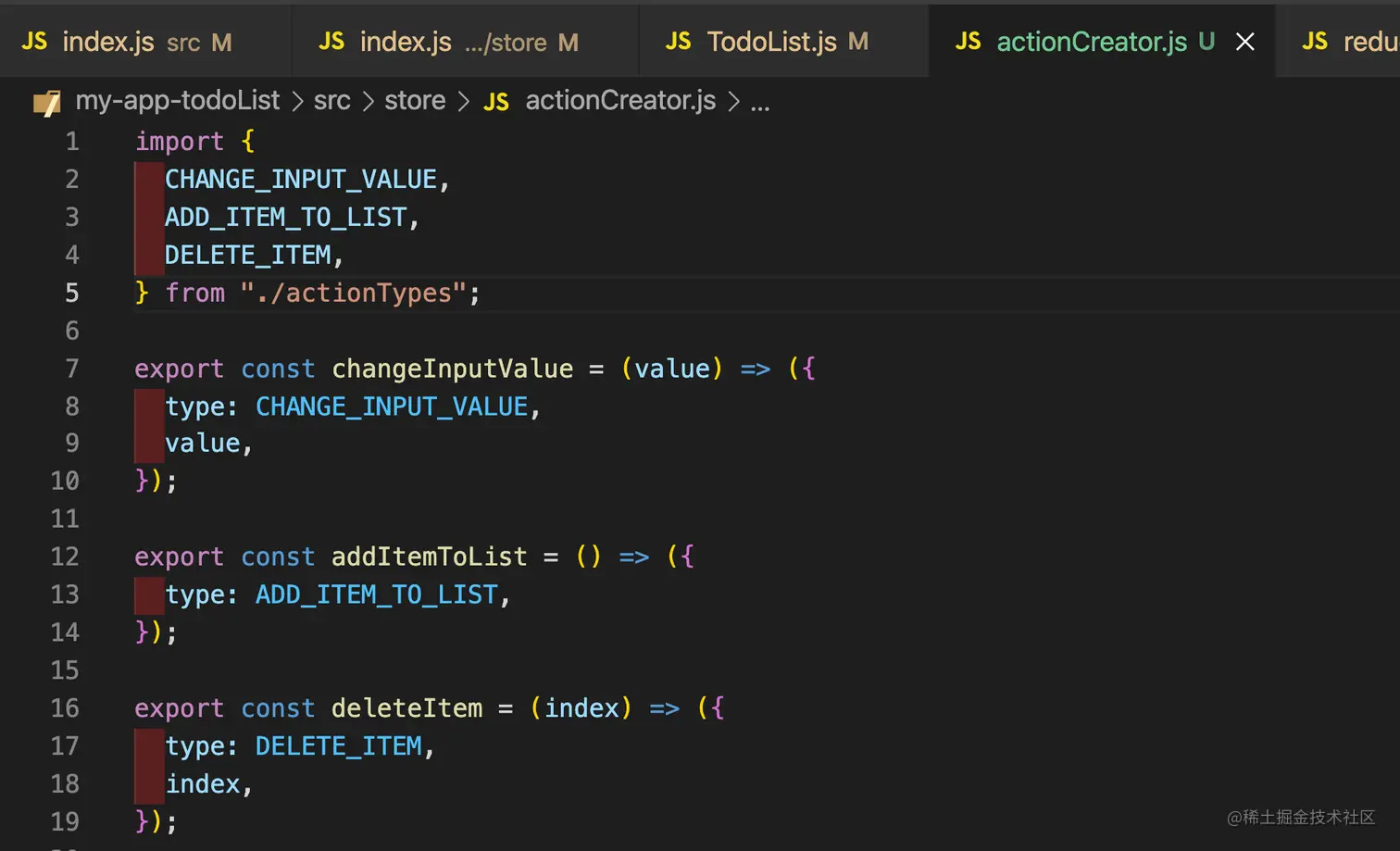Click the changeInputValue function name
The width and height of the screenshot is (1400, 851).
(453, 369)
